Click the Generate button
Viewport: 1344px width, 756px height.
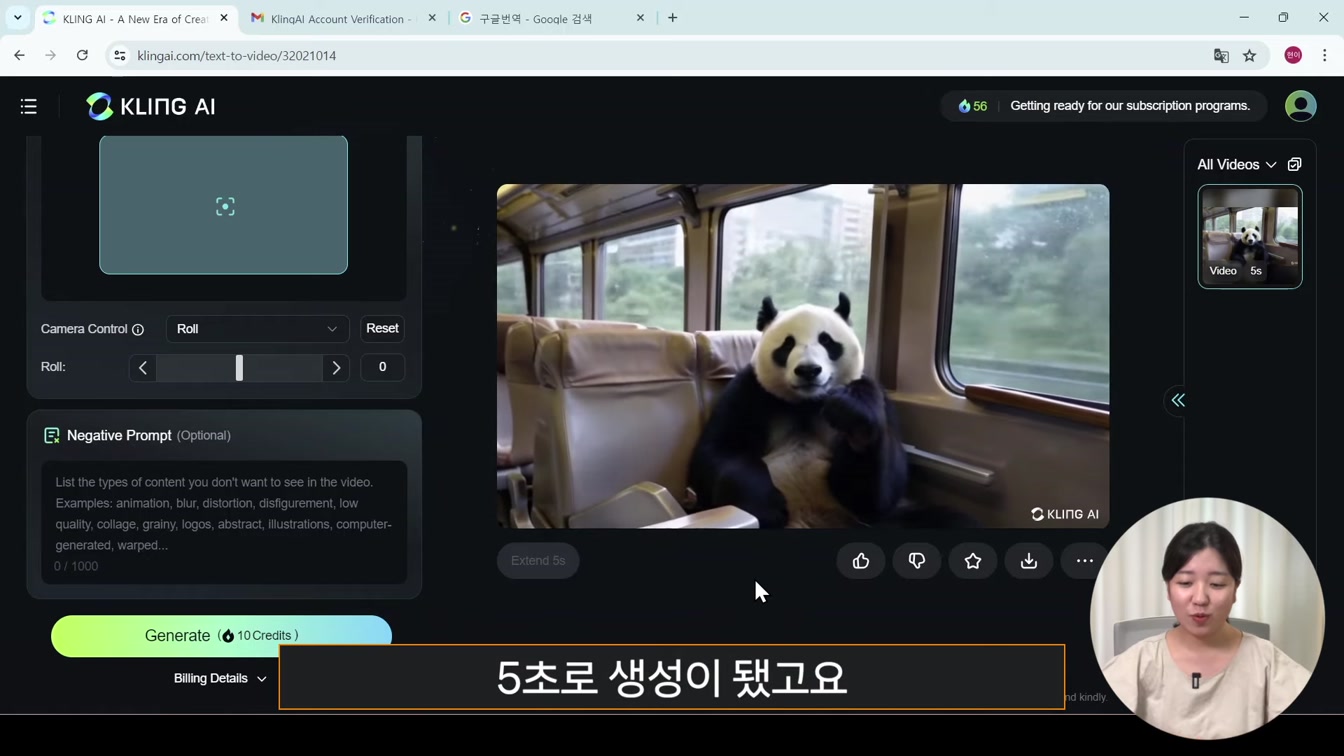click(221, 636)
